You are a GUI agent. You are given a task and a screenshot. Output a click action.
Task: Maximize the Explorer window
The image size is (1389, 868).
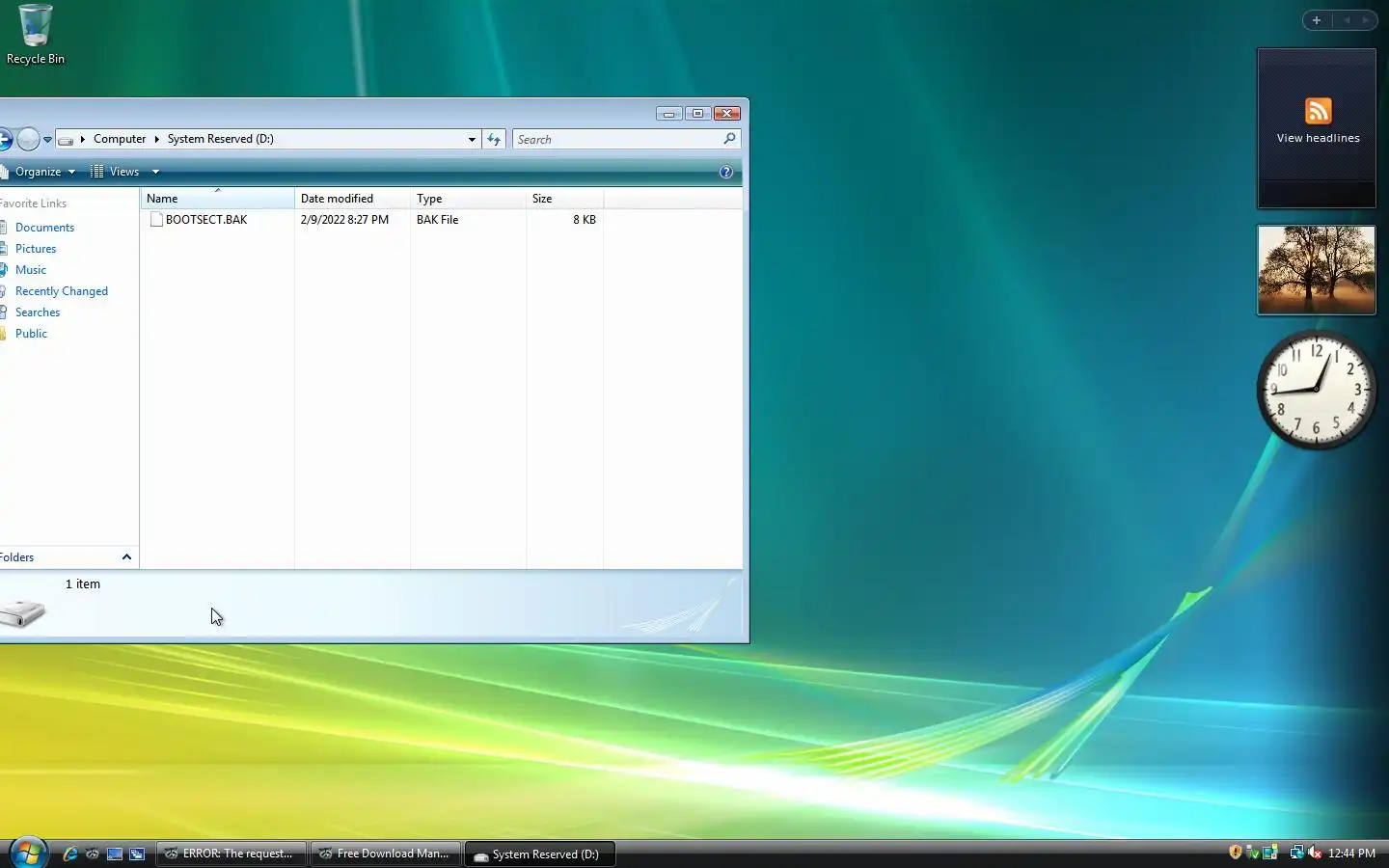(x=698, y=114)
